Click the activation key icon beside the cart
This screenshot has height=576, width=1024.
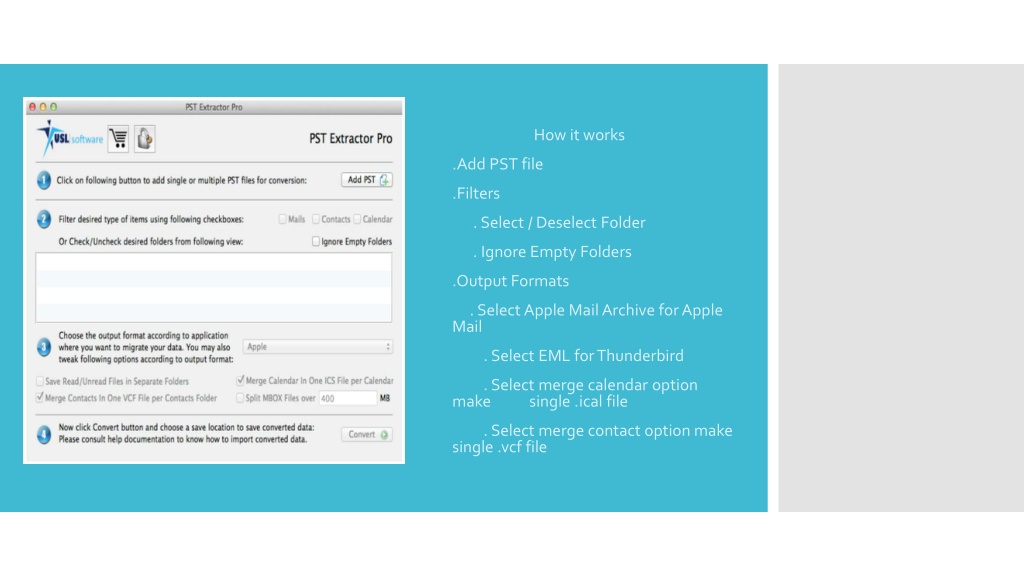point(145,138)
